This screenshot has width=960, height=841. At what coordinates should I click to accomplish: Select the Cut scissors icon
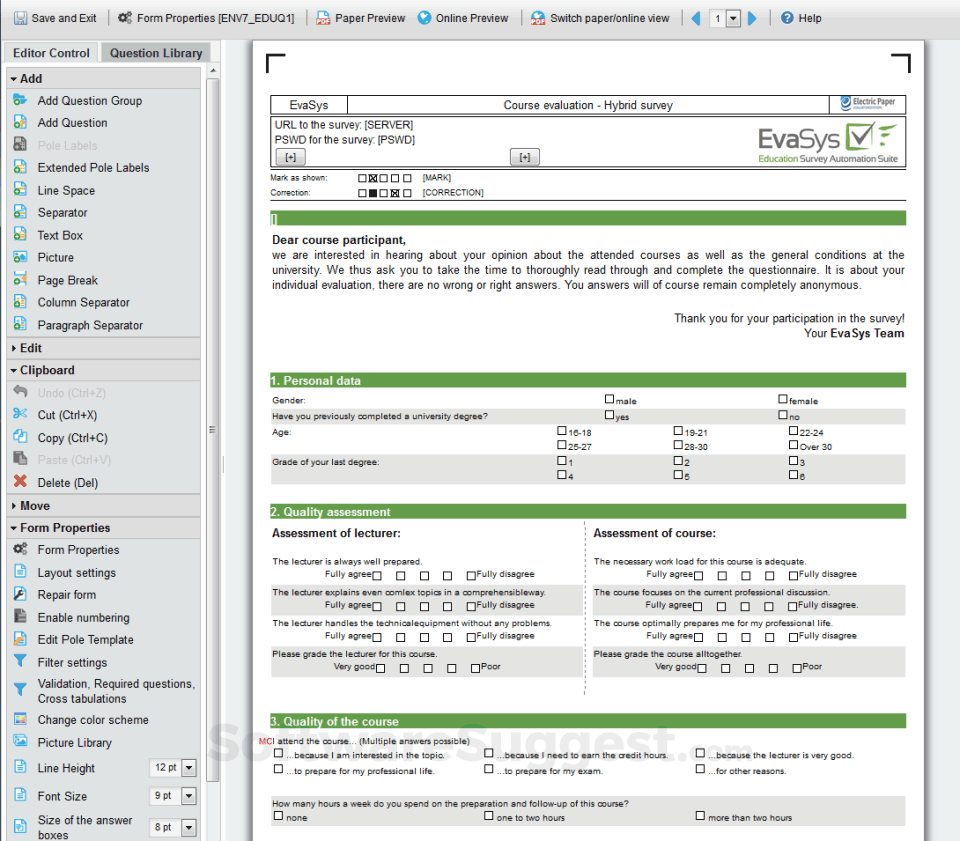20,415
